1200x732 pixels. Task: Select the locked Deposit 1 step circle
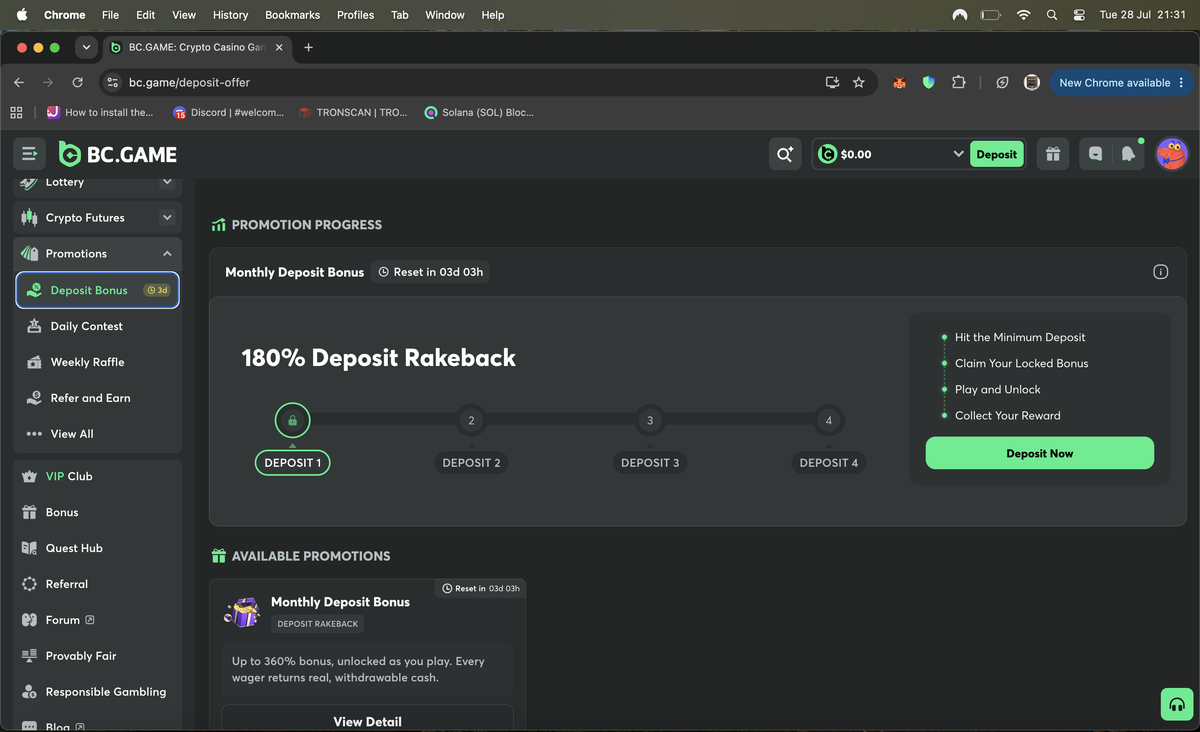(292, 421)
